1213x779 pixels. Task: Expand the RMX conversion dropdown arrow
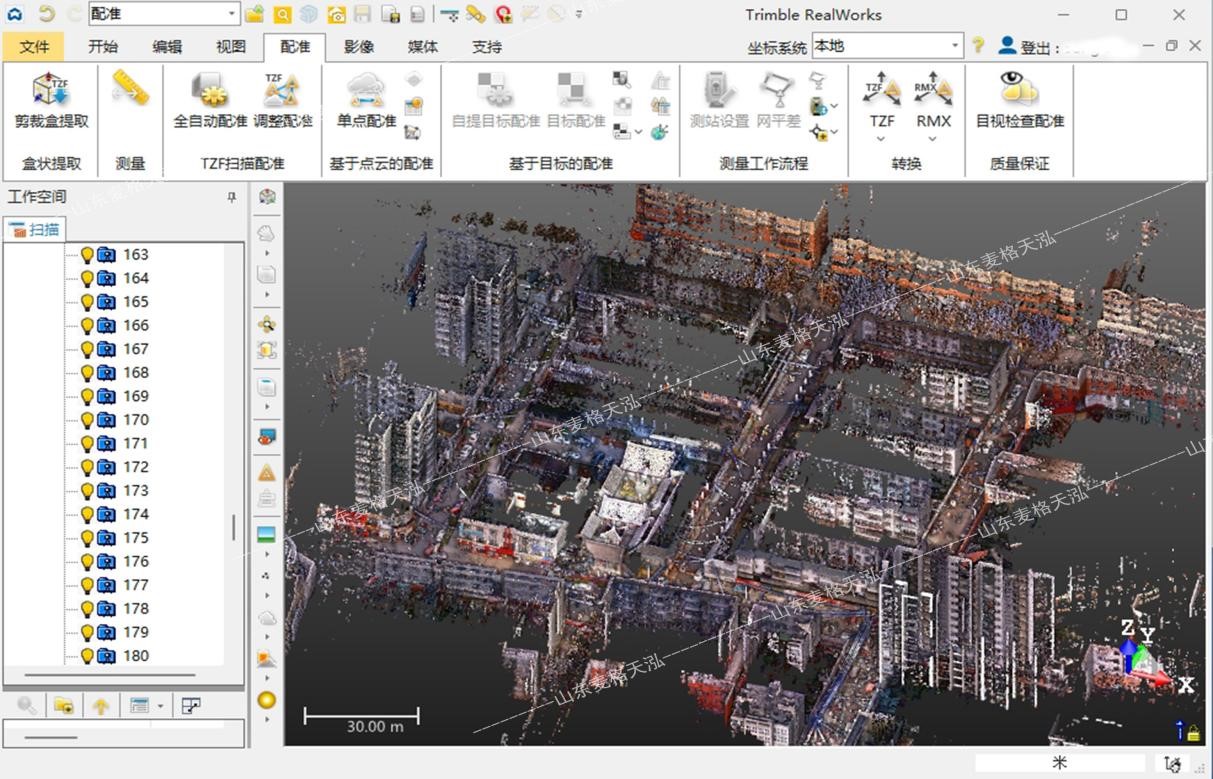pos(933,139)
